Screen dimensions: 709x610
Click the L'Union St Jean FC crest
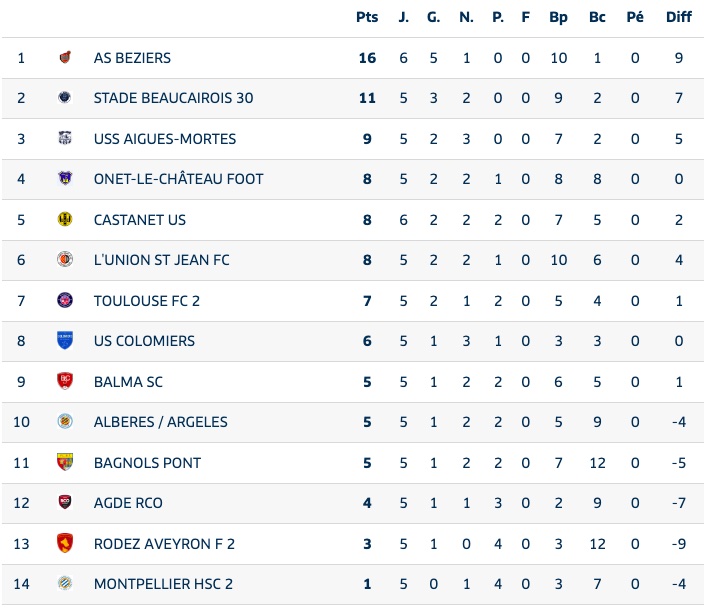[65, 260]
